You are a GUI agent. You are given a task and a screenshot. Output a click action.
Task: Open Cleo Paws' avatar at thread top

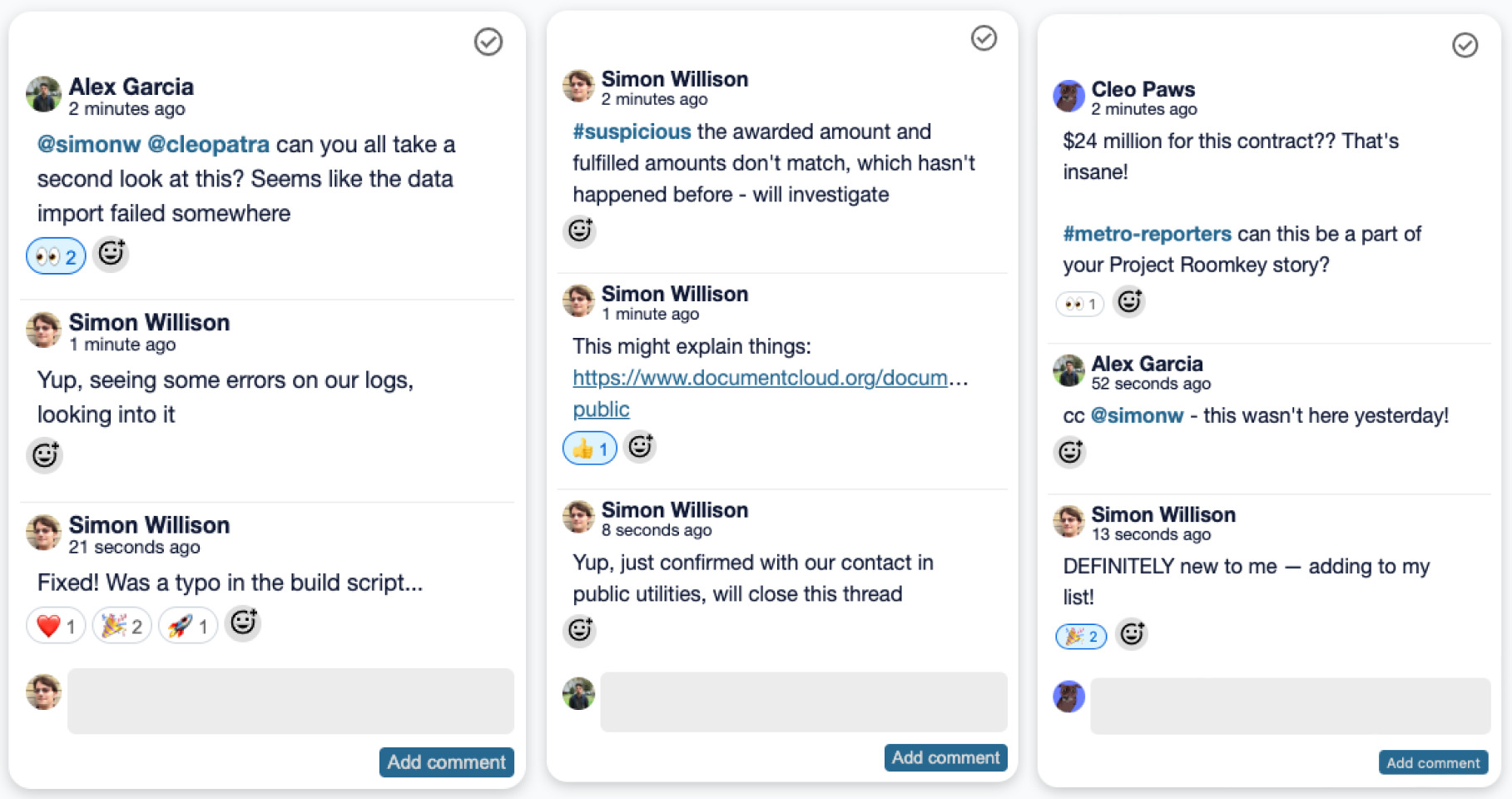pos(1069,97)
